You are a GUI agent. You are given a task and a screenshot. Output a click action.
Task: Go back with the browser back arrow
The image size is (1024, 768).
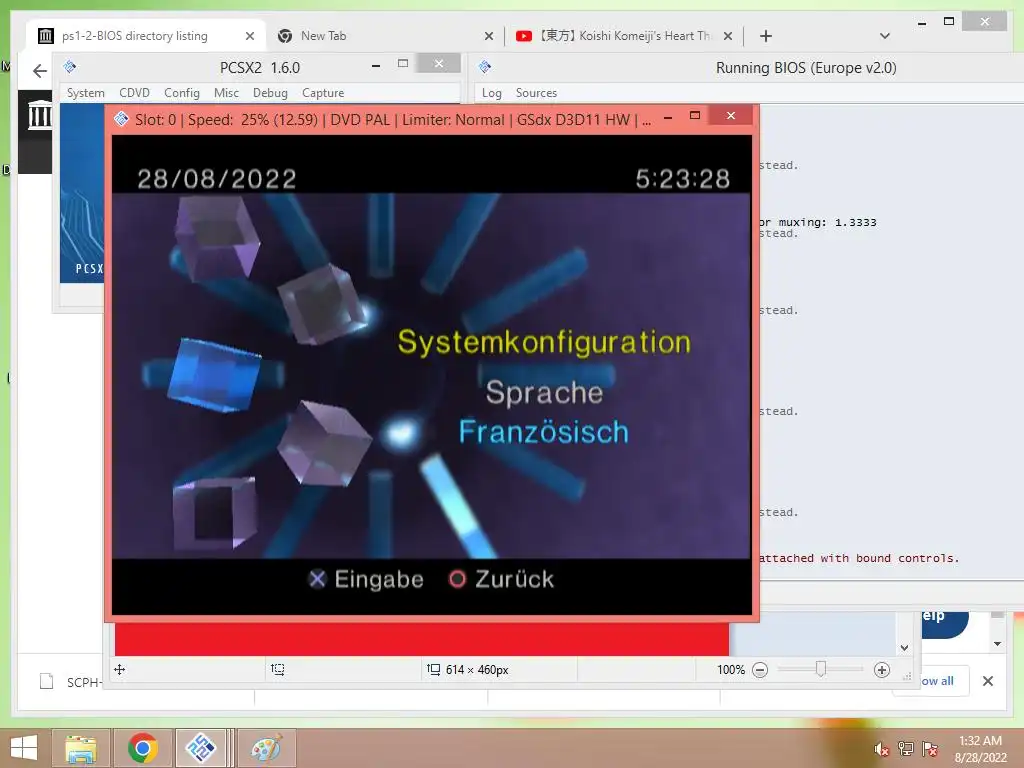tap(40, 71)
